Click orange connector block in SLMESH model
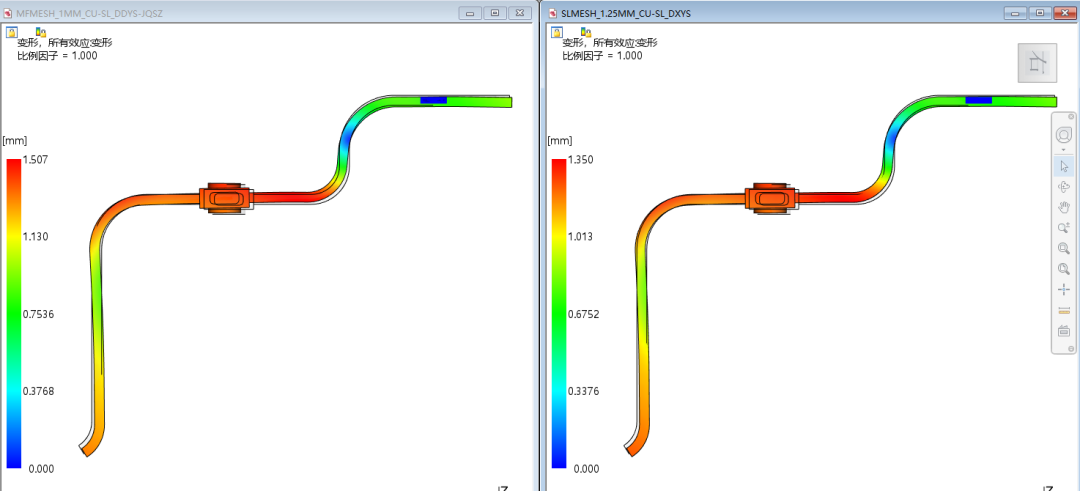The width and height of the screenshot is (1080, 491). coord(771,198)
